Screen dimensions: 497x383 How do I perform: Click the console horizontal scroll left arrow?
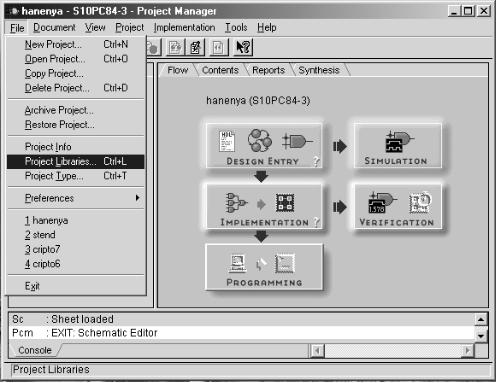click(x=317, y=351)
